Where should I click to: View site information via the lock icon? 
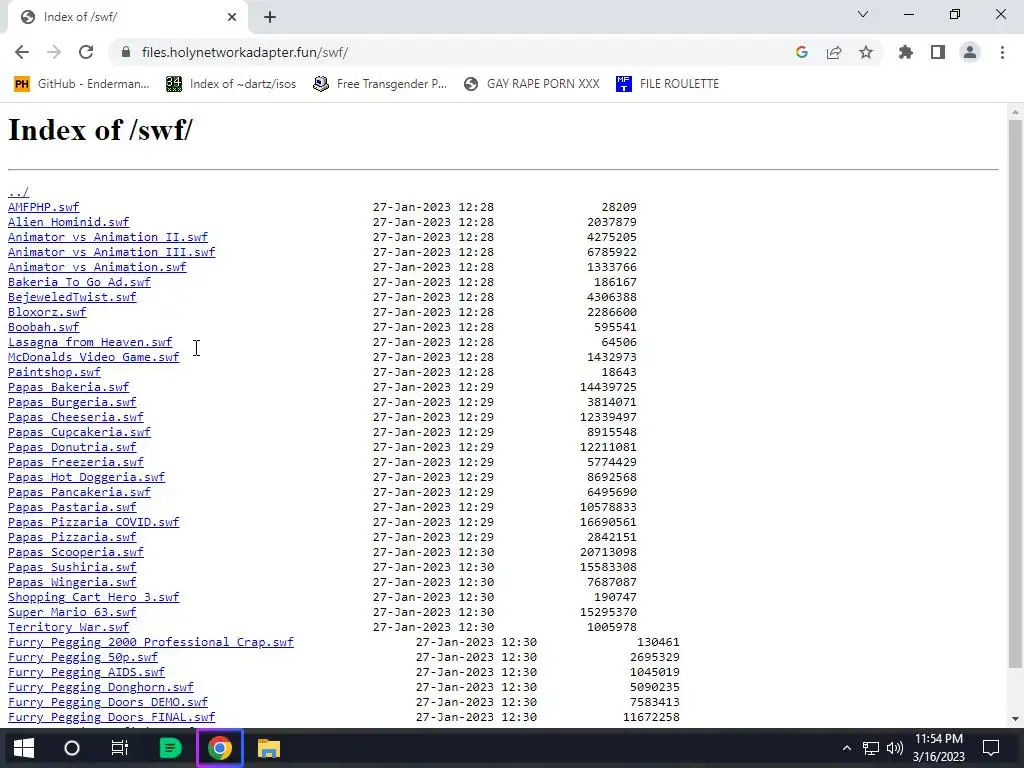click(126, 52)
